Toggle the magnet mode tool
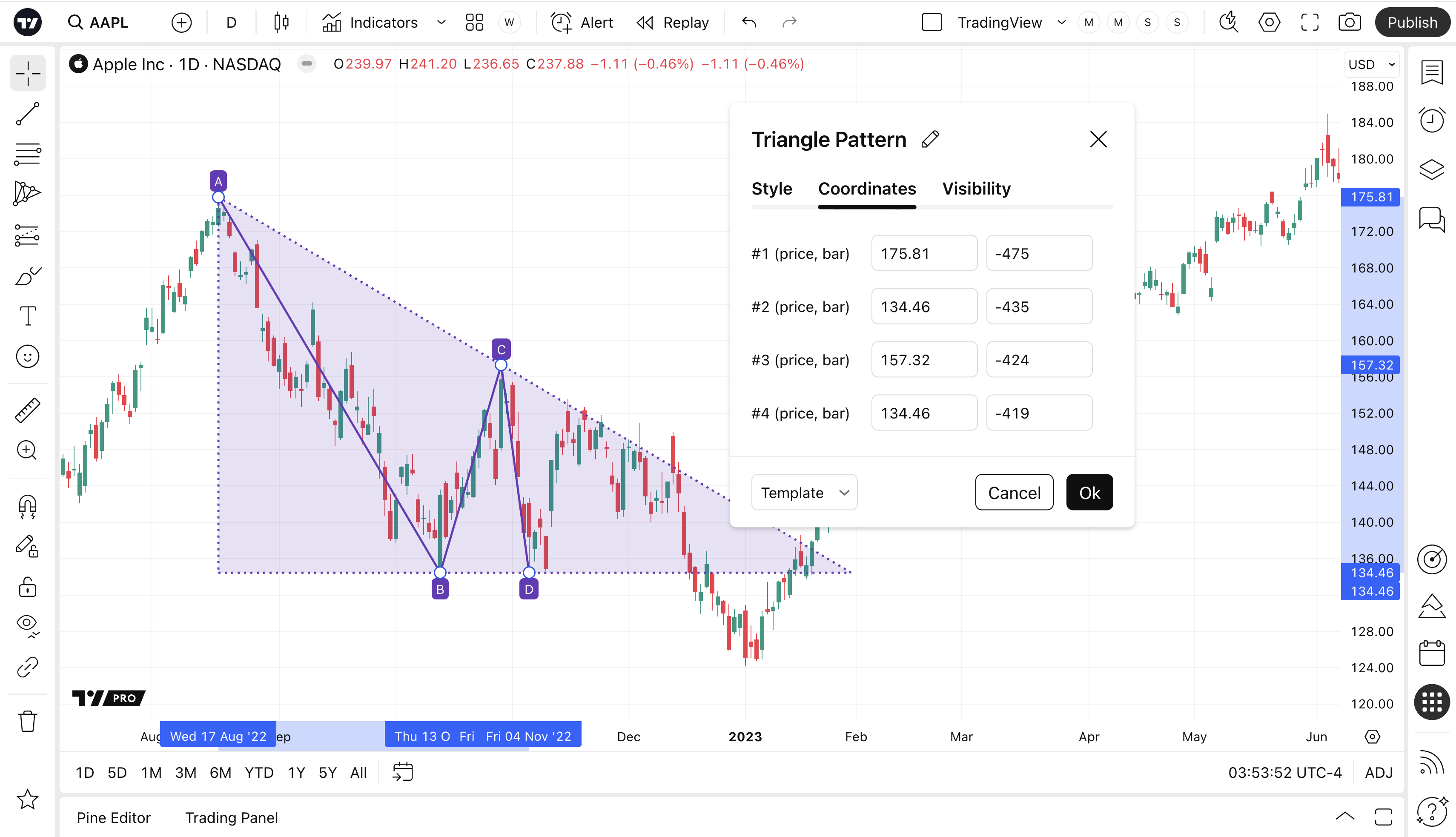 click(x=27, y=507)
